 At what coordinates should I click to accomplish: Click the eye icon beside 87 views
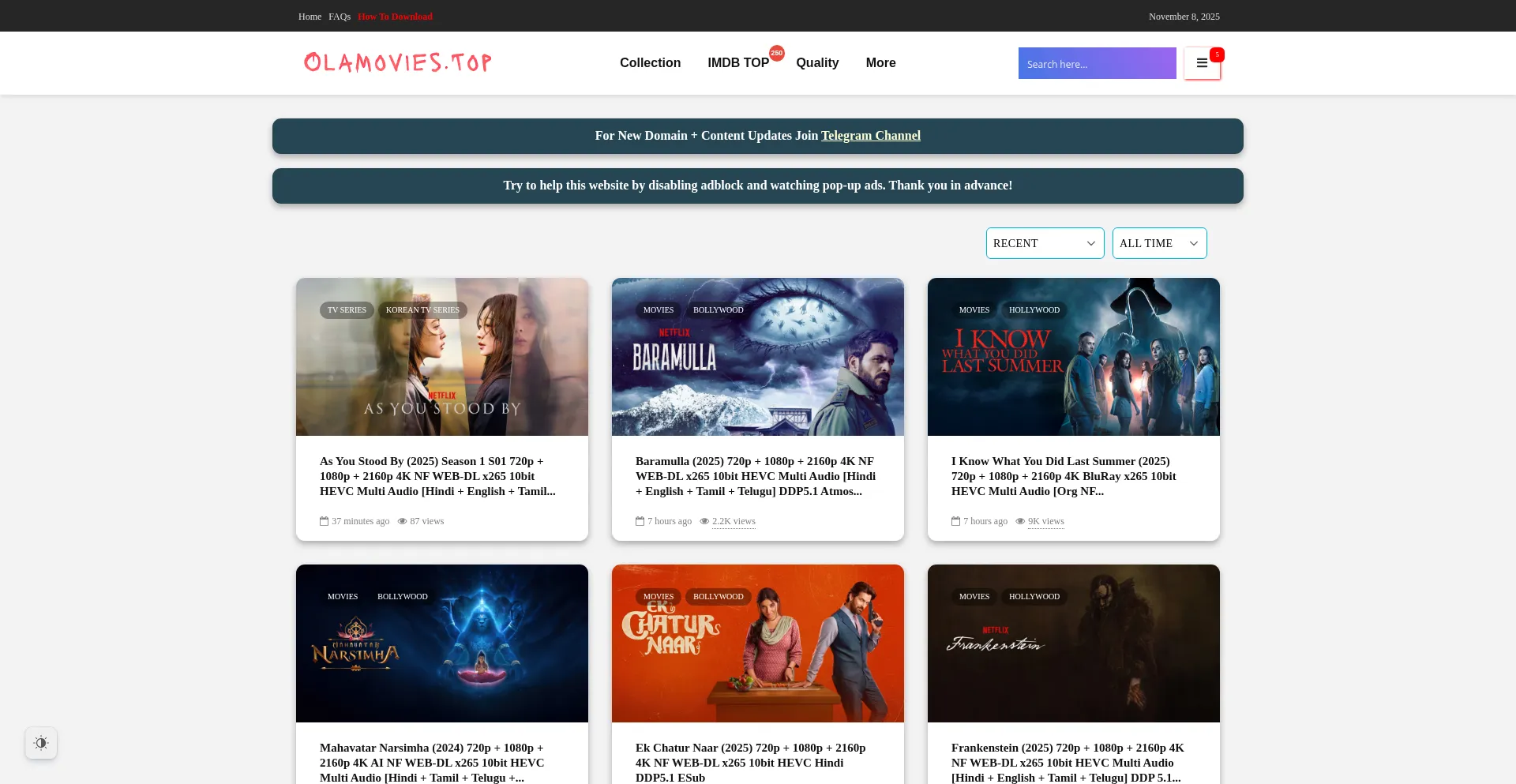tap(402, 521)
